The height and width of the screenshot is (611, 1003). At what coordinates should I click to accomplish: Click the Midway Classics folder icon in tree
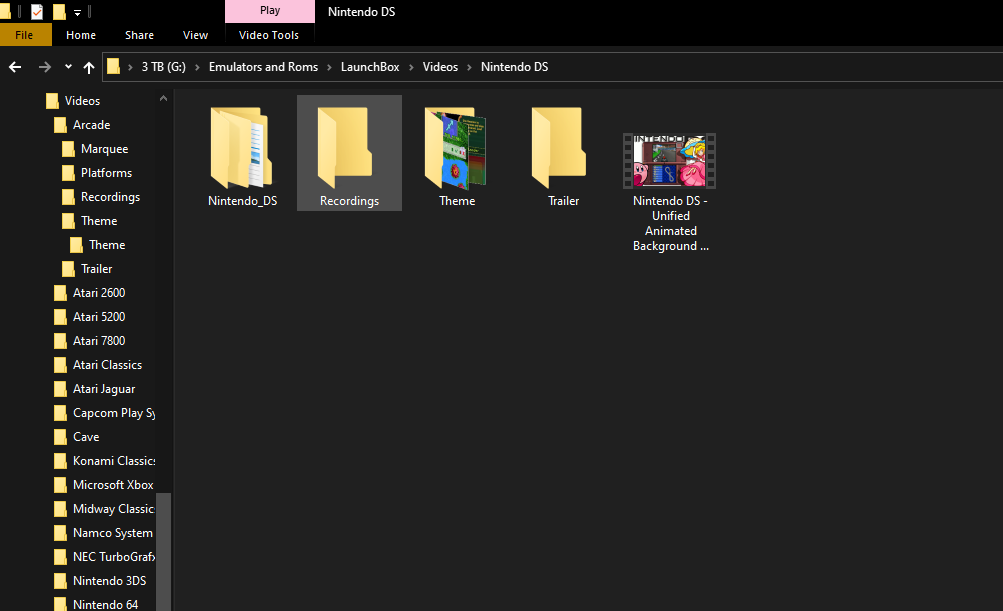(x=60, y=509)
